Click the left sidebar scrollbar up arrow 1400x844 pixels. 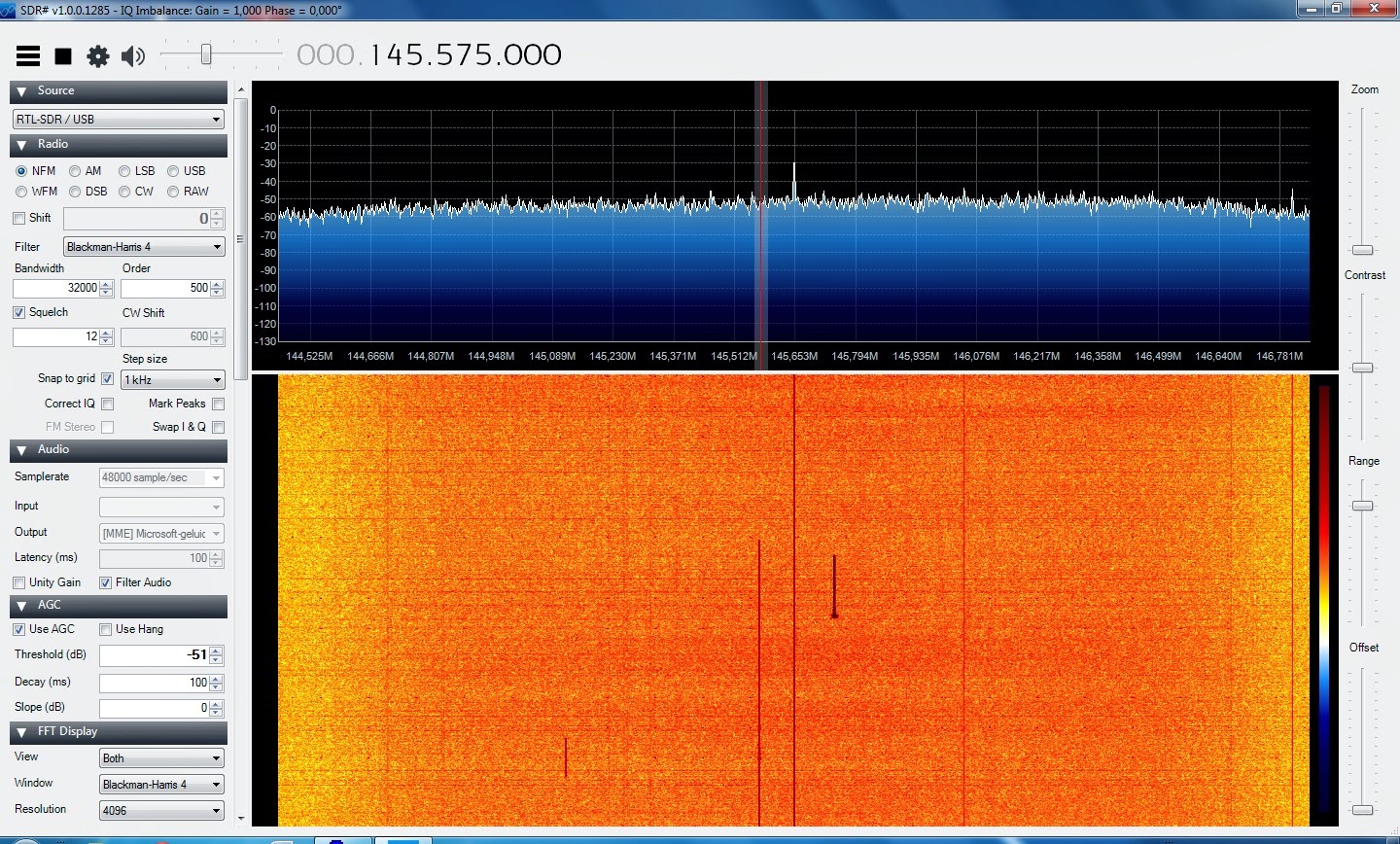pyautogui.click(x=240, y=89)
